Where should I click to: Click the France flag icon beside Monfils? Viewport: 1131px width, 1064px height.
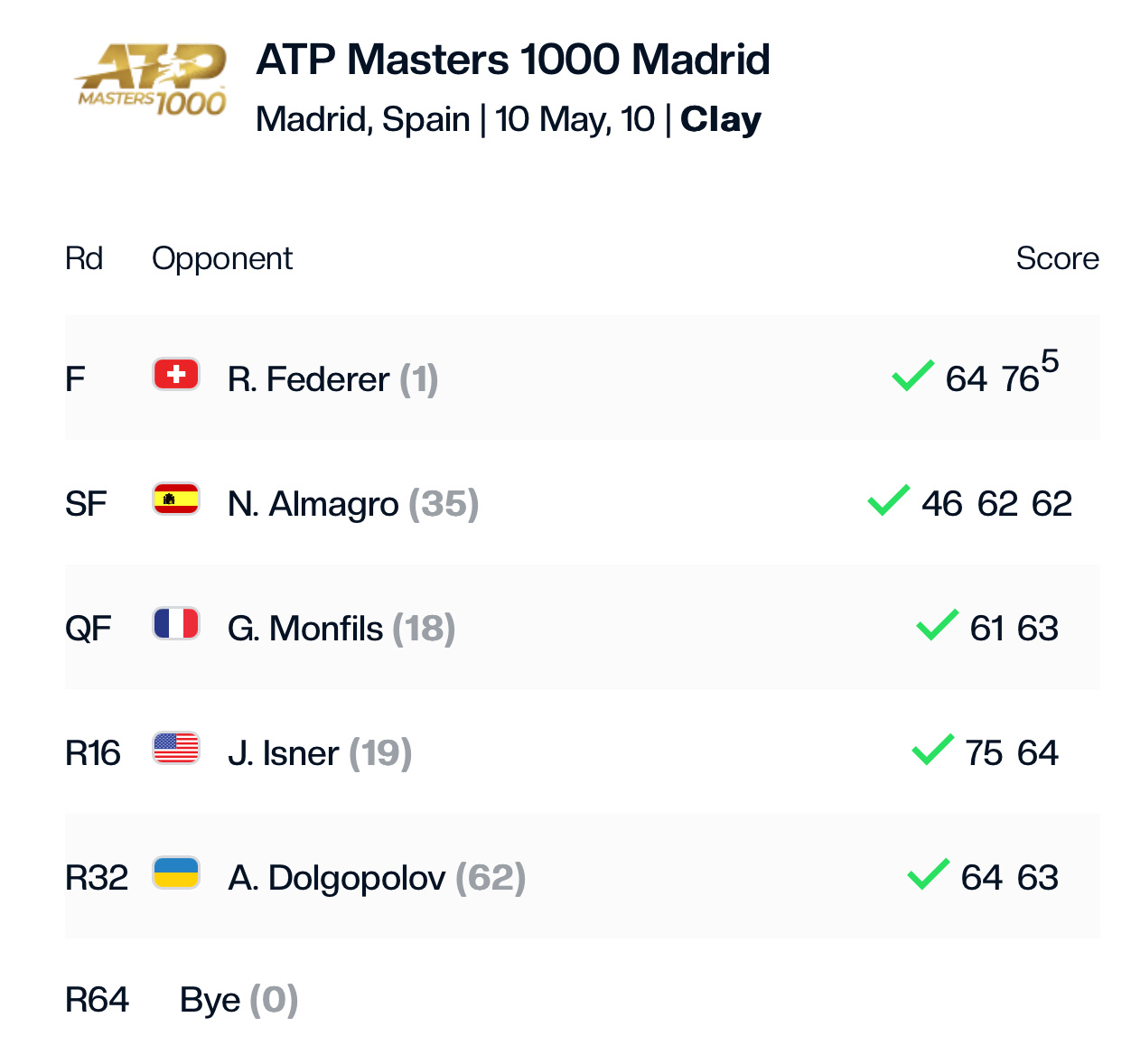(x=176, y=623)
